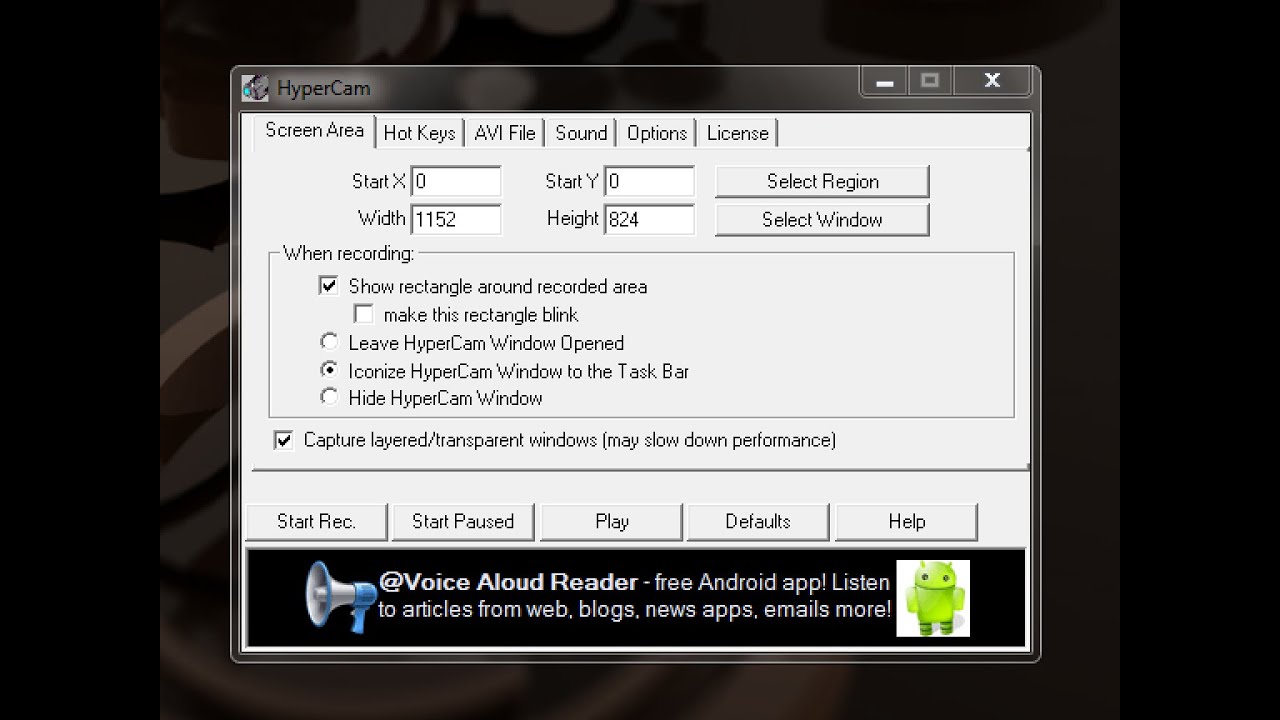Click the "When recording:" group label
Screen dimensions: 1280x720
click(x=348, y=253)
